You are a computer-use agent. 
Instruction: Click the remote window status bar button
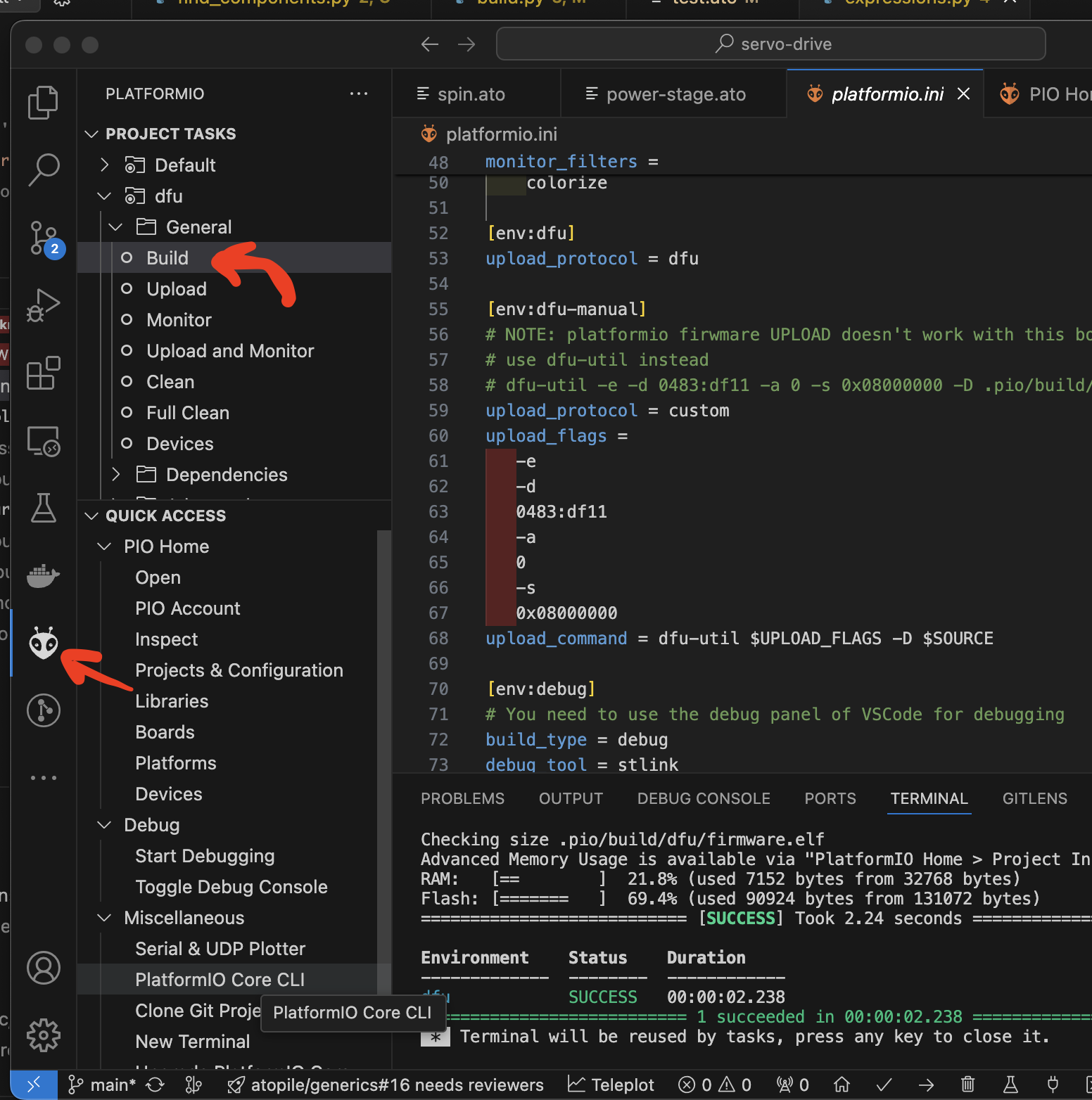(x=34, y=1085)
